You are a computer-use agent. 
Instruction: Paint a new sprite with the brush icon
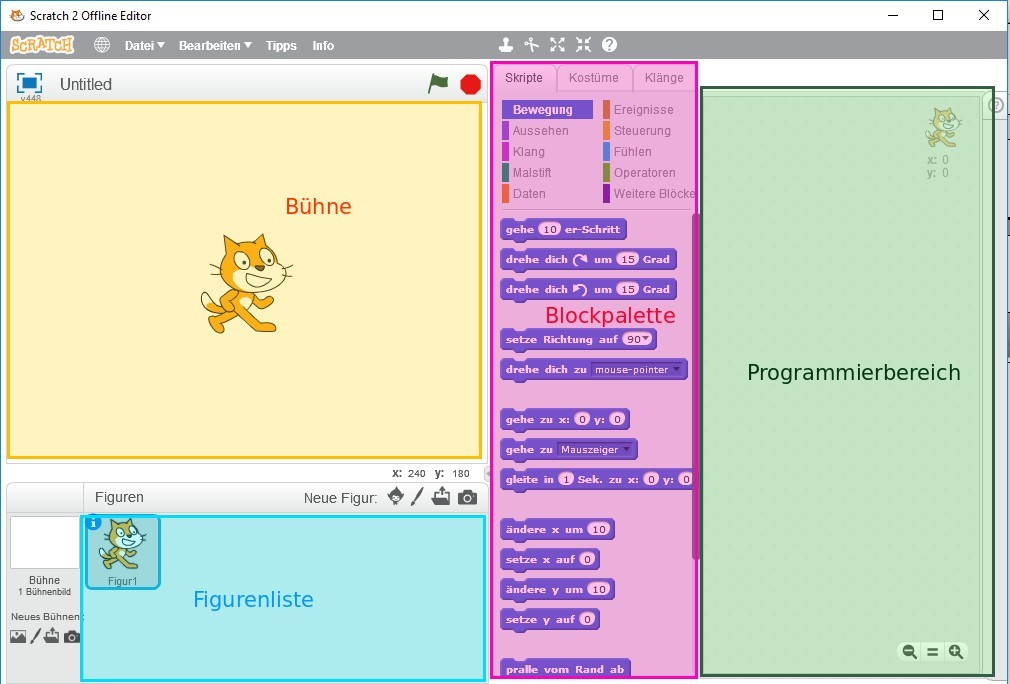coord(417,497)
